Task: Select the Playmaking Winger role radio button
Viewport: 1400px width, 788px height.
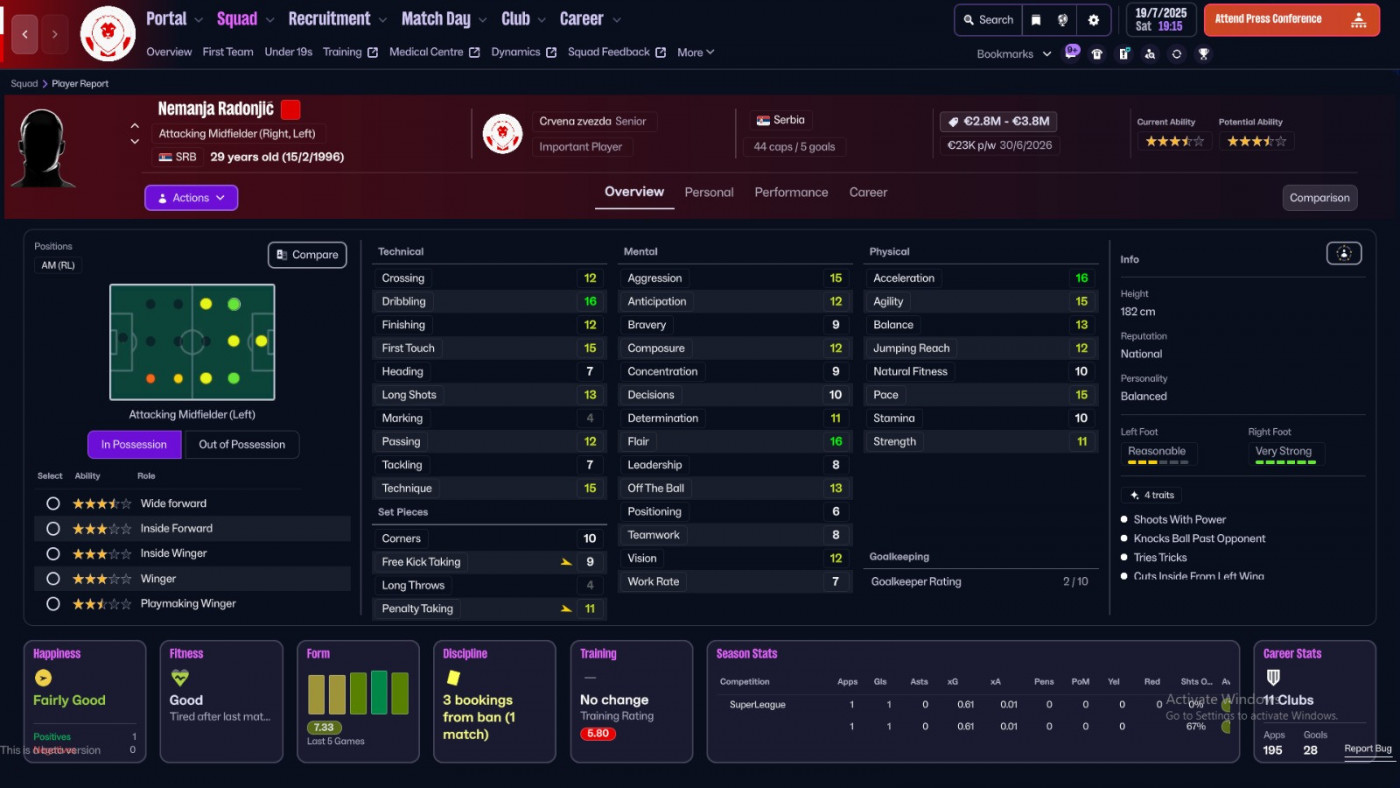Action: (x=53, y=604)
